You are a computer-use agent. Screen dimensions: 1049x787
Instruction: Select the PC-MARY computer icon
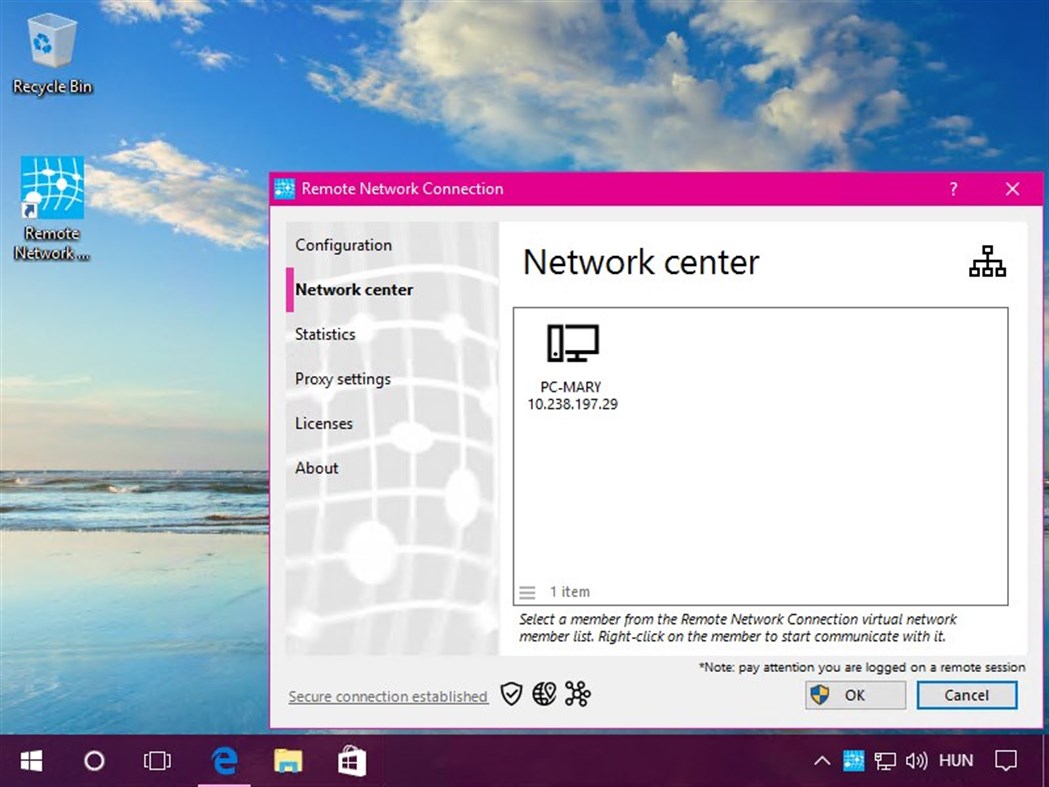(x=572, y=344)
